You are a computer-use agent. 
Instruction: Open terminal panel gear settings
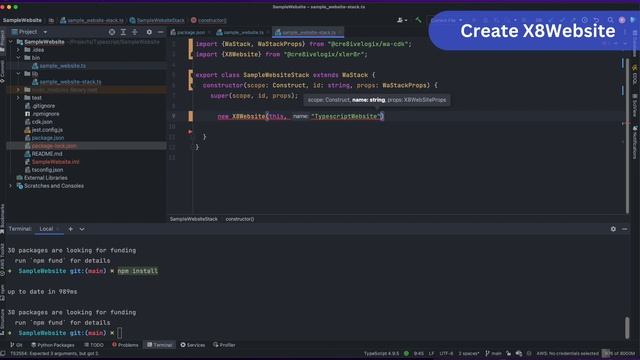[x=613, y=229]
